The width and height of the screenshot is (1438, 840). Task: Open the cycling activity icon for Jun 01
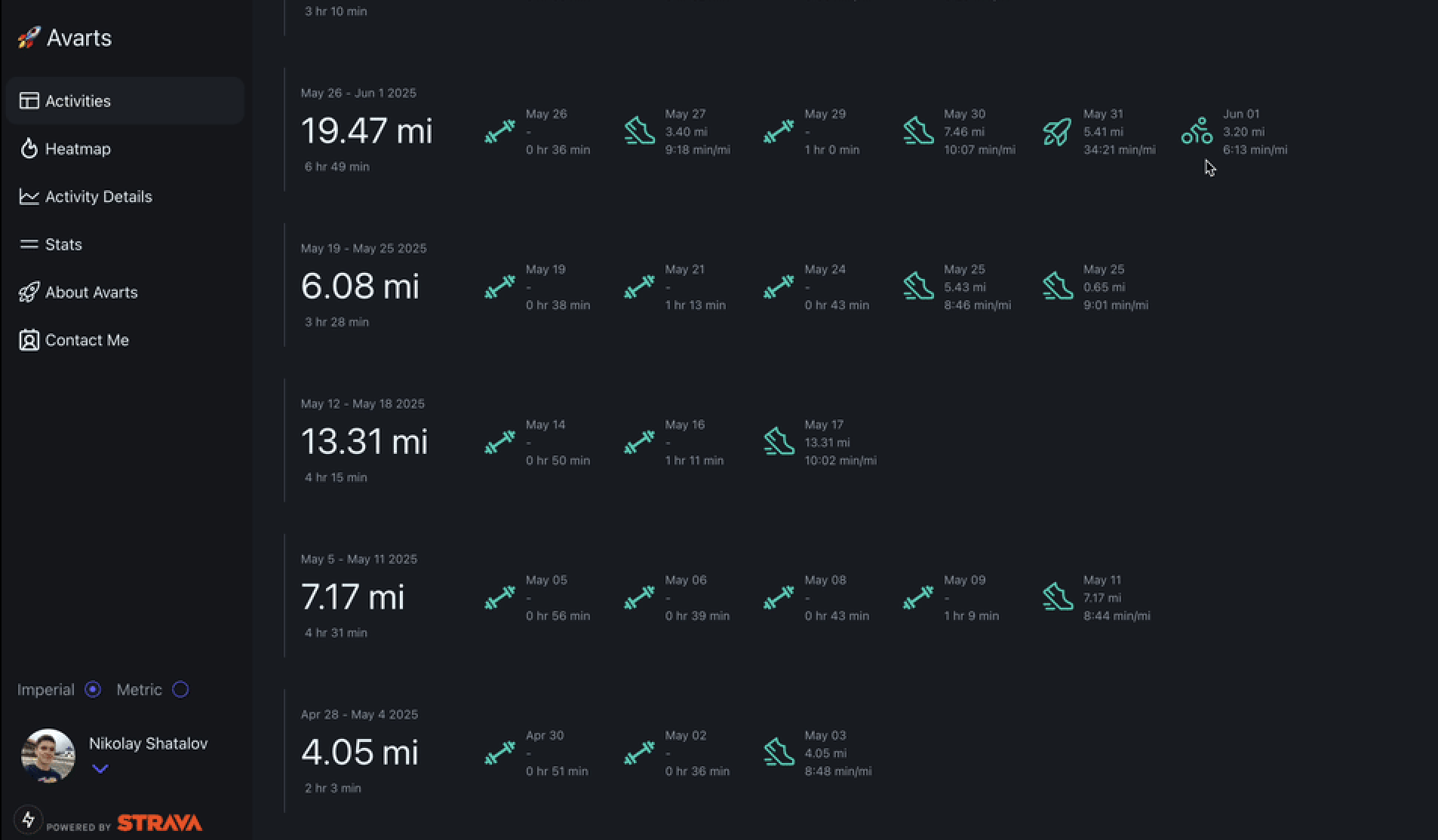coord(1197,130)
